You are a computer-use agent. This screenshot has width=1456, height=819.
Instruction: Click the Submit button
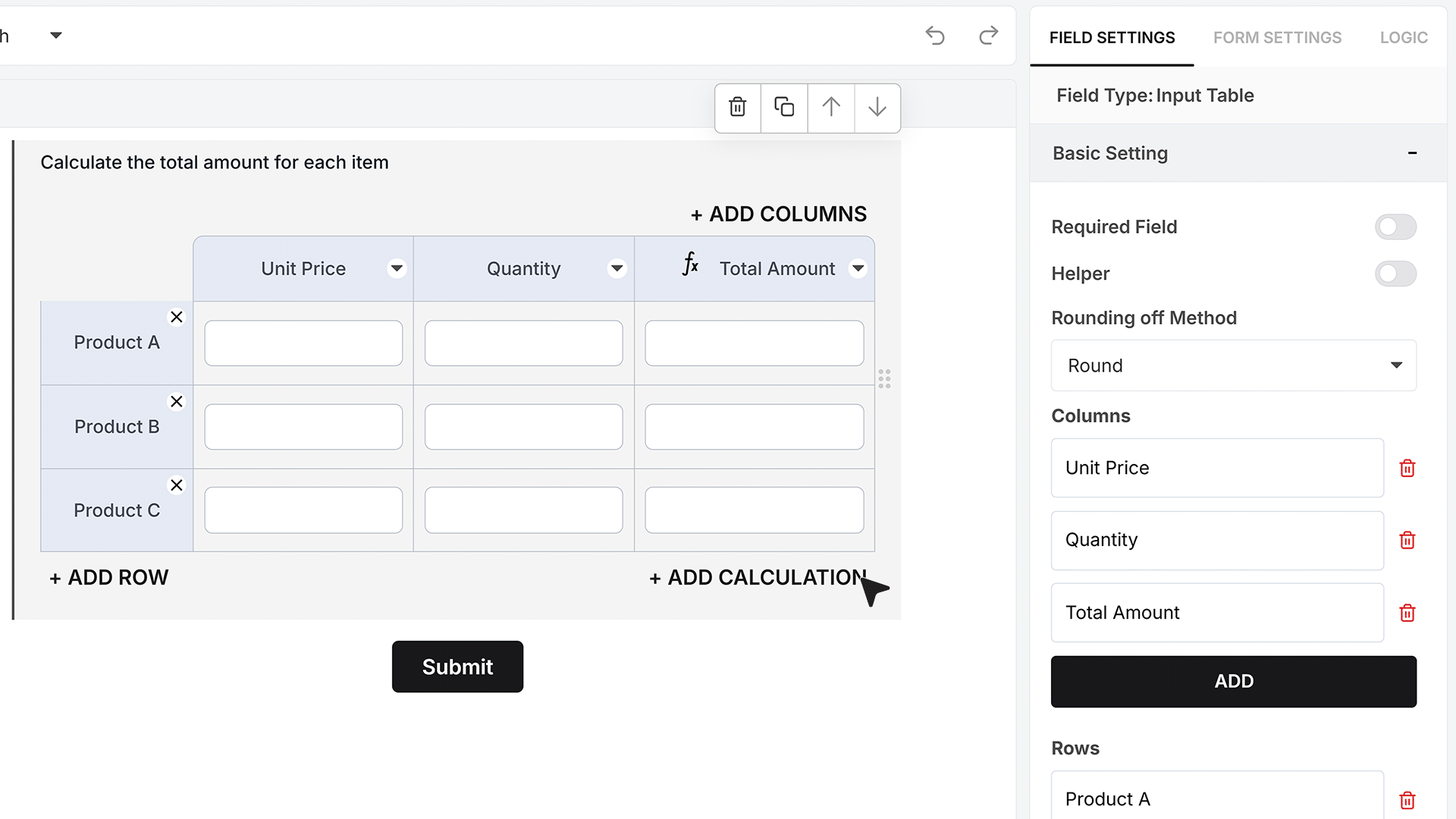pos(457,667)
